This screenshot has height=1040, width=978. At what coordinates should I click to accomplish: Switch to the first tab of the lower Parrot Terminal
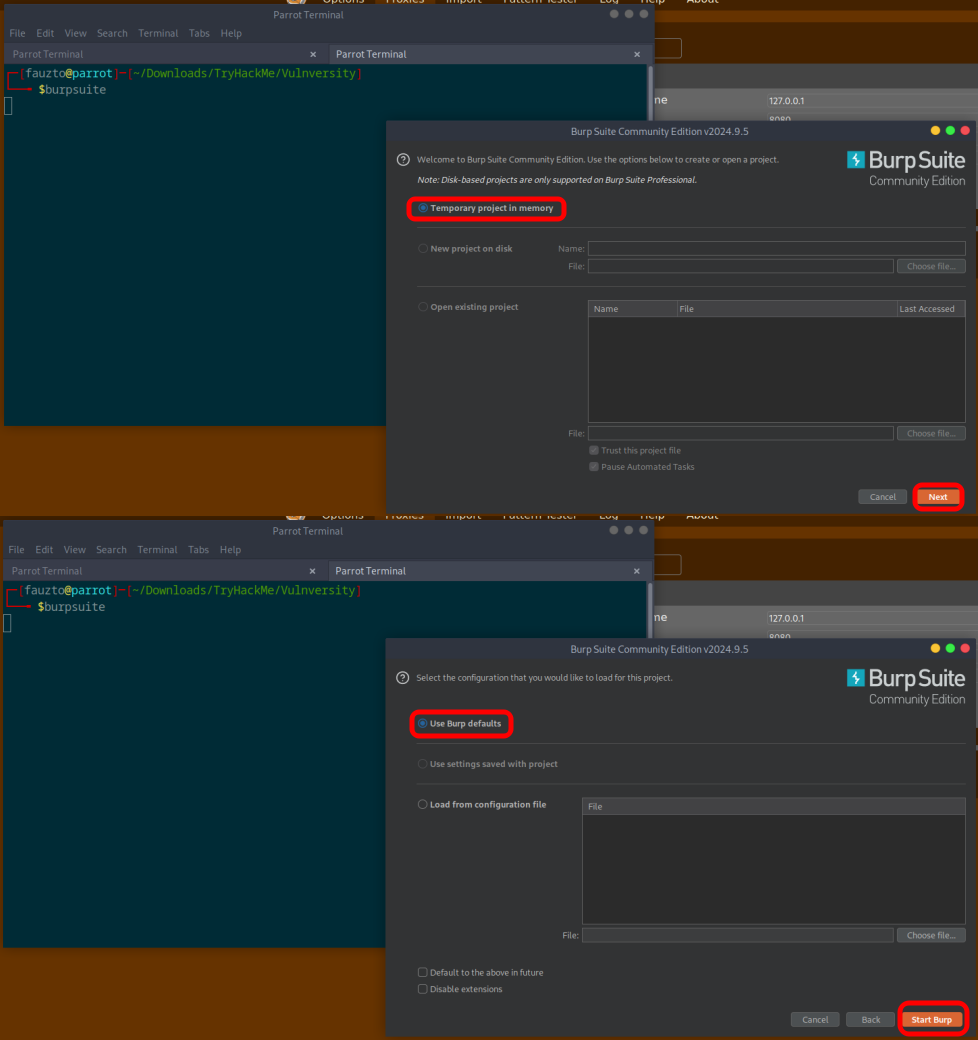[158, 571]
